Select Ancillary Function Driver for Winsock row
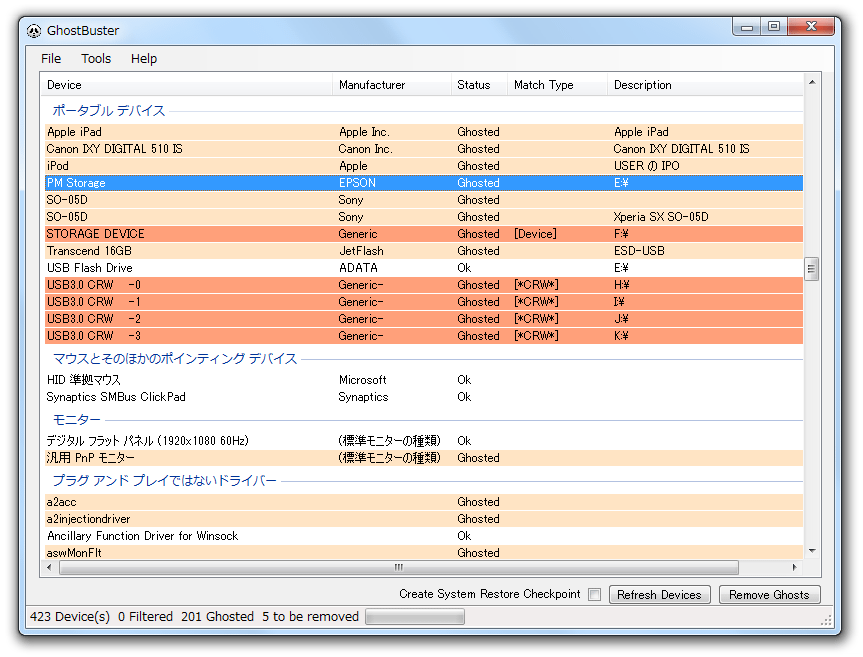 coord(423,536)
